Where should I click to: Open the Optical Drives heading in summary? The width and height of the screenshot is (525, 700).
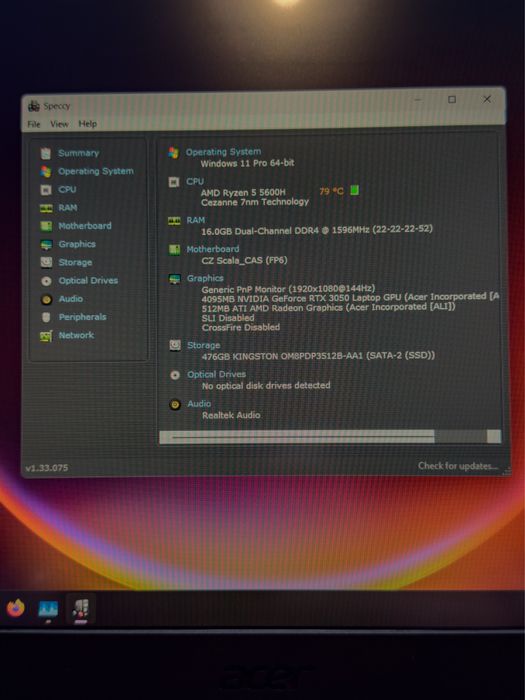tap(217, 374)
